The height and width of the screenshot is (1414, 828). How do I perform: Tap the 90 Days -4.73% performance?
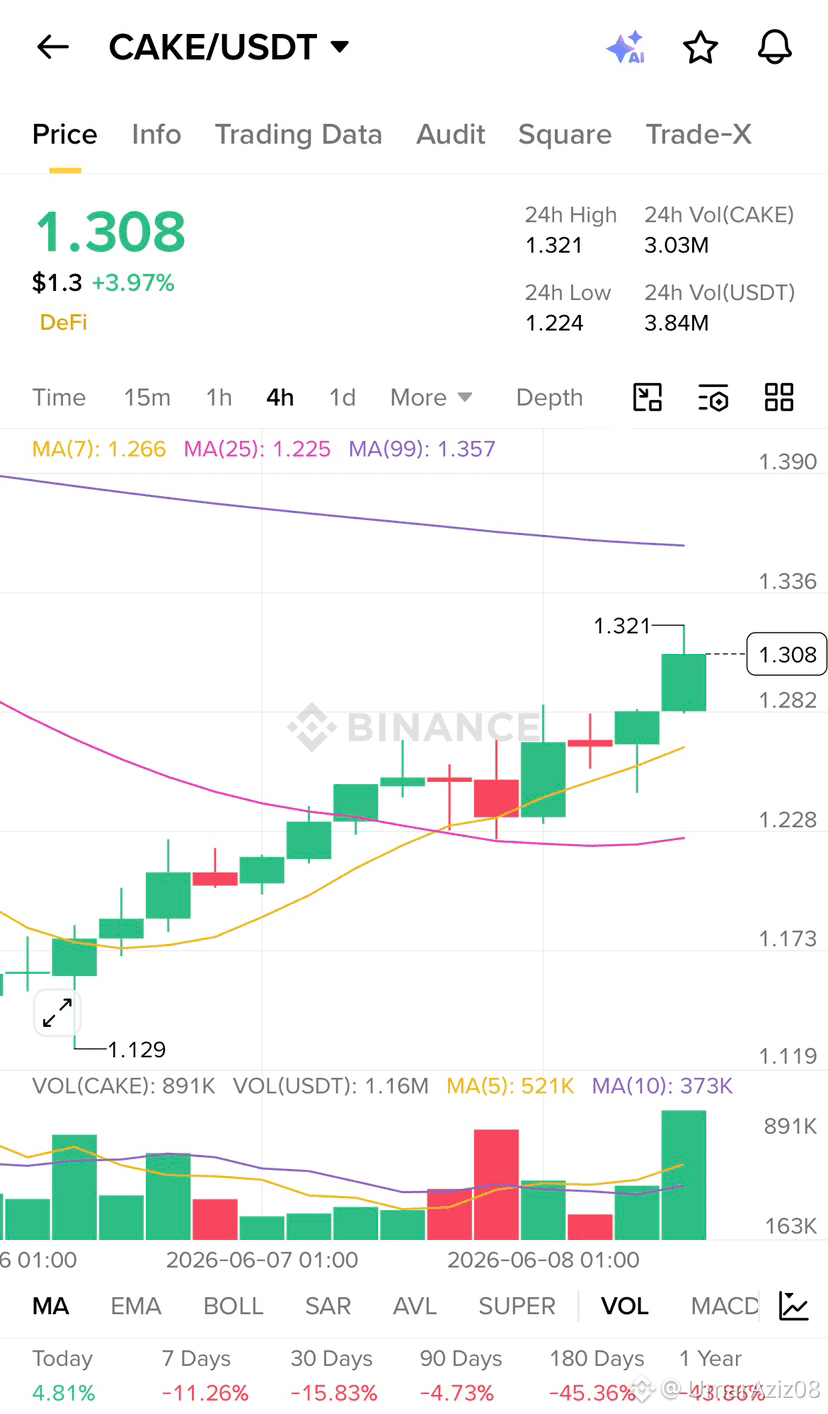[460, 1376]
